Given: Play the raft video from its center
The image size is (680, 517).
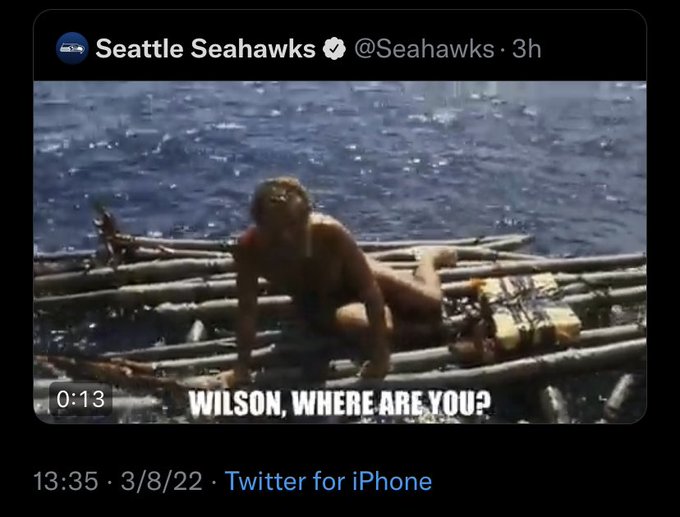Looking at the screenshot, I should point(340,252).
